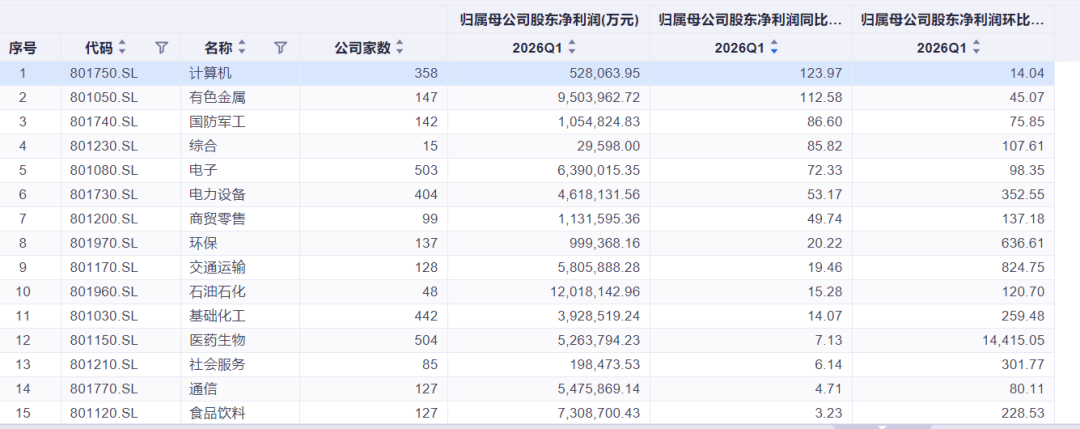Click code 801750.SL
Viewport: 1080px width, 429px height.
[104, 73]
